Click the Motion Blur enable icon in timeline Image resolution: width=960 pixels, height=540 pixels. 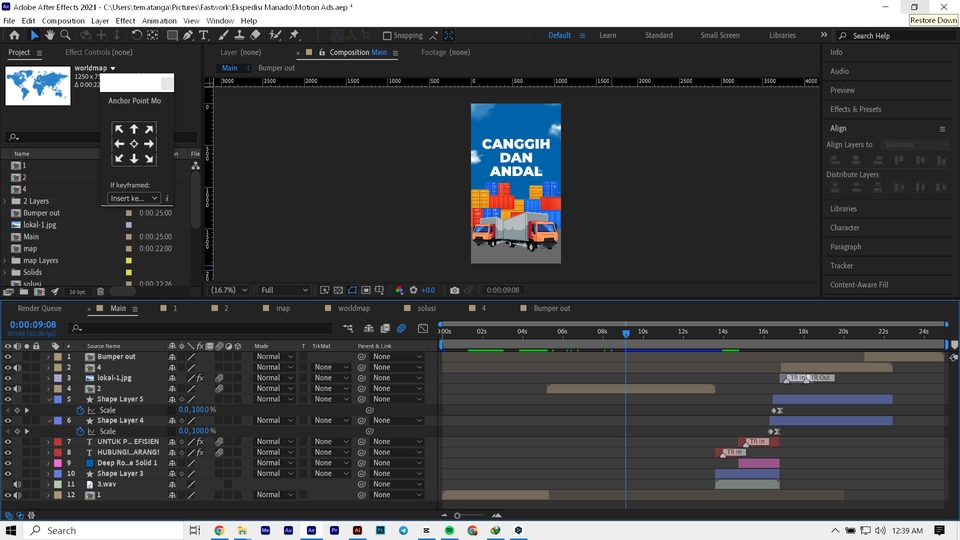pyautogui.click(x=402, y=328)
